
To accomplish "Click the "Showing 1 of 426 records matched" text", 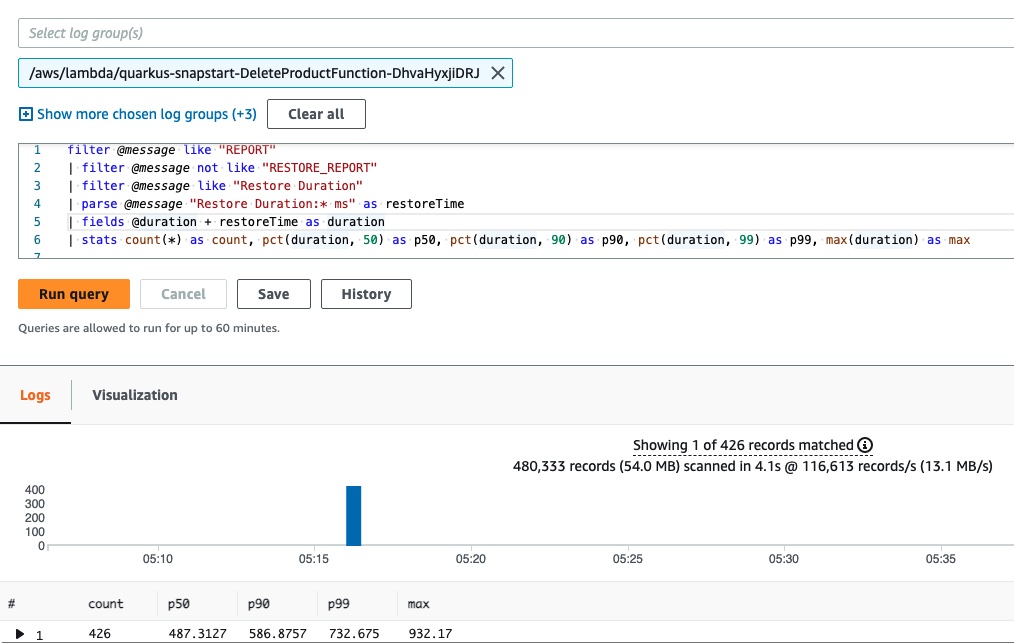I will coord(743,445).
